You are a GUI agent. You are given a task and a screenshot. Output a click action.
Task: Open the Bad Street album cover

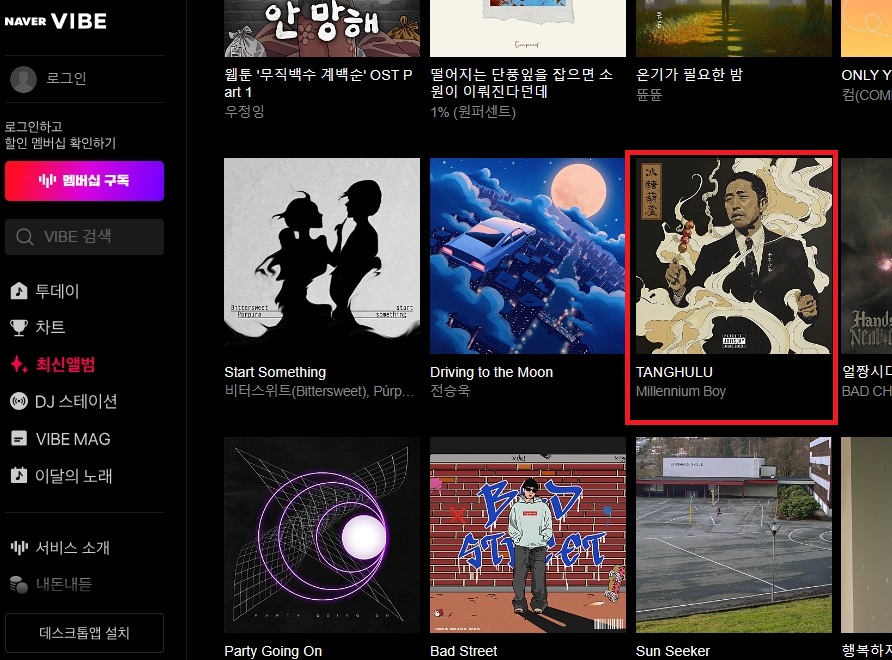(528, 535)
